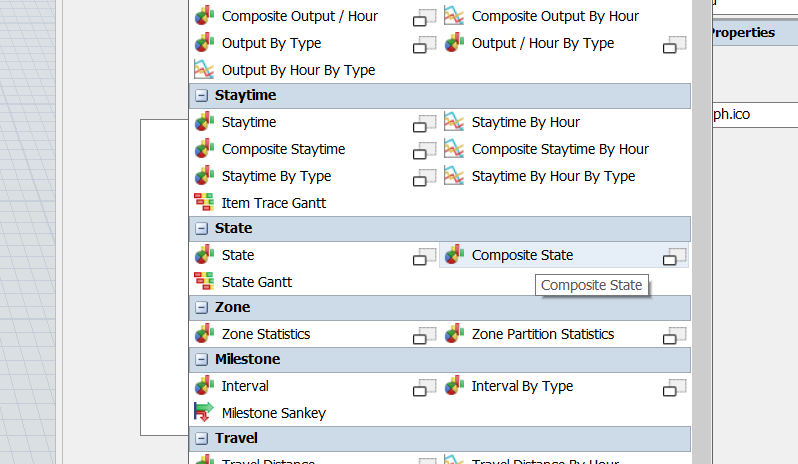The height and width of the screenshot is (464, 798).
Task: Select Staytime By Type chart option
Action: point(276,176)
